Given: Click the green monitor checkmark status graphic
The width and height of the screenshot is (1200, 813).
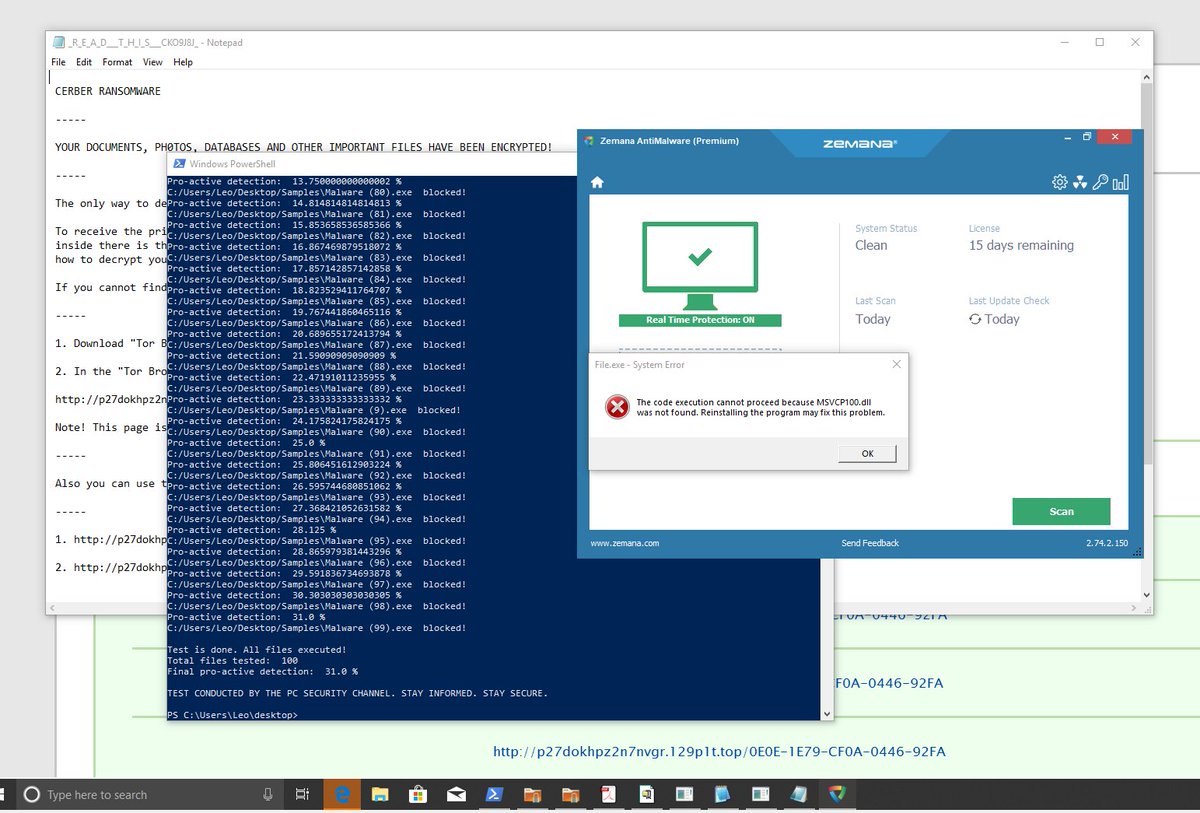Looking at the screenshot, I should [699, 265].
